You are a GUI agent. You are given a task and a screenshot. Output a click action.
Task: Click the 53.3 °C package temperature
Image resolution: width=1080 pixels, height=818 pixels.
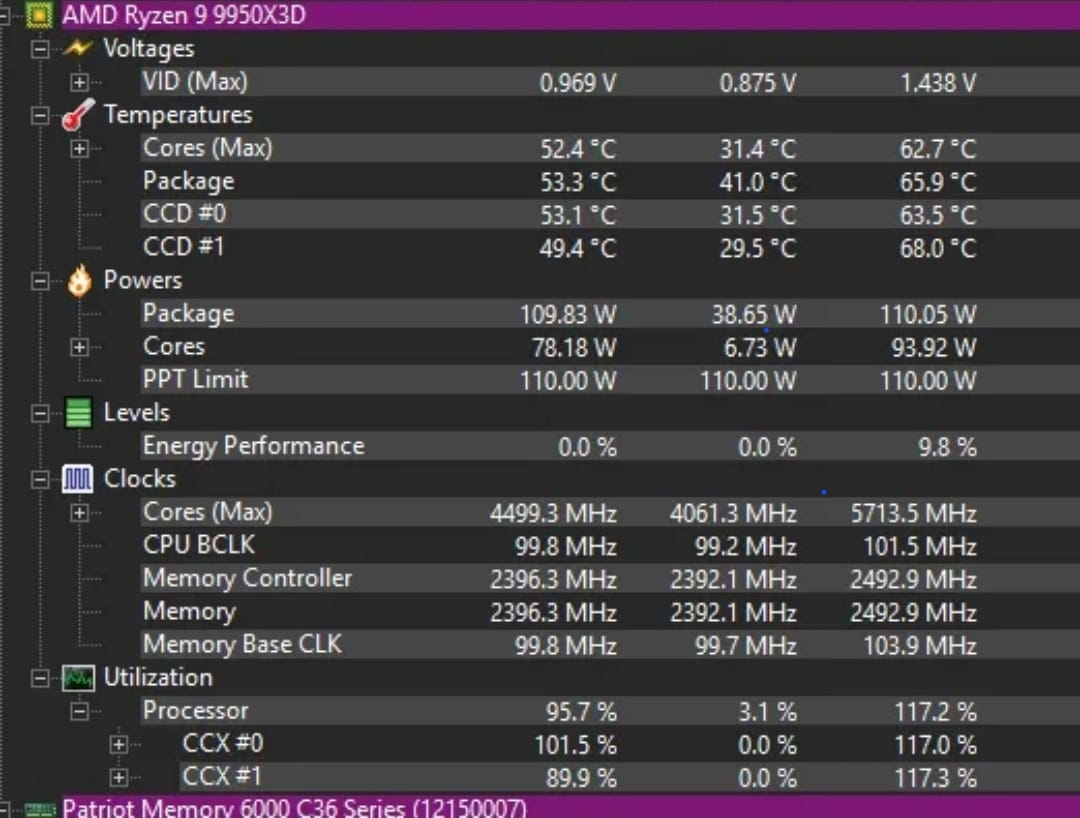(577, 182)
